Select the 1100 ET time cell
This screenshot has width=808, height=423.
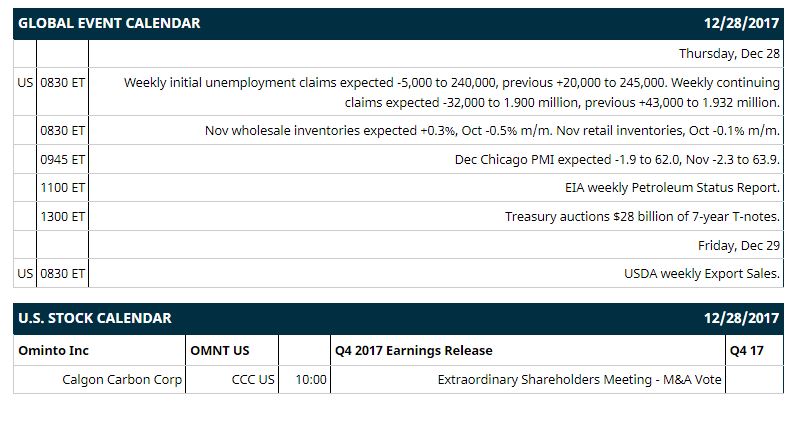62,188
